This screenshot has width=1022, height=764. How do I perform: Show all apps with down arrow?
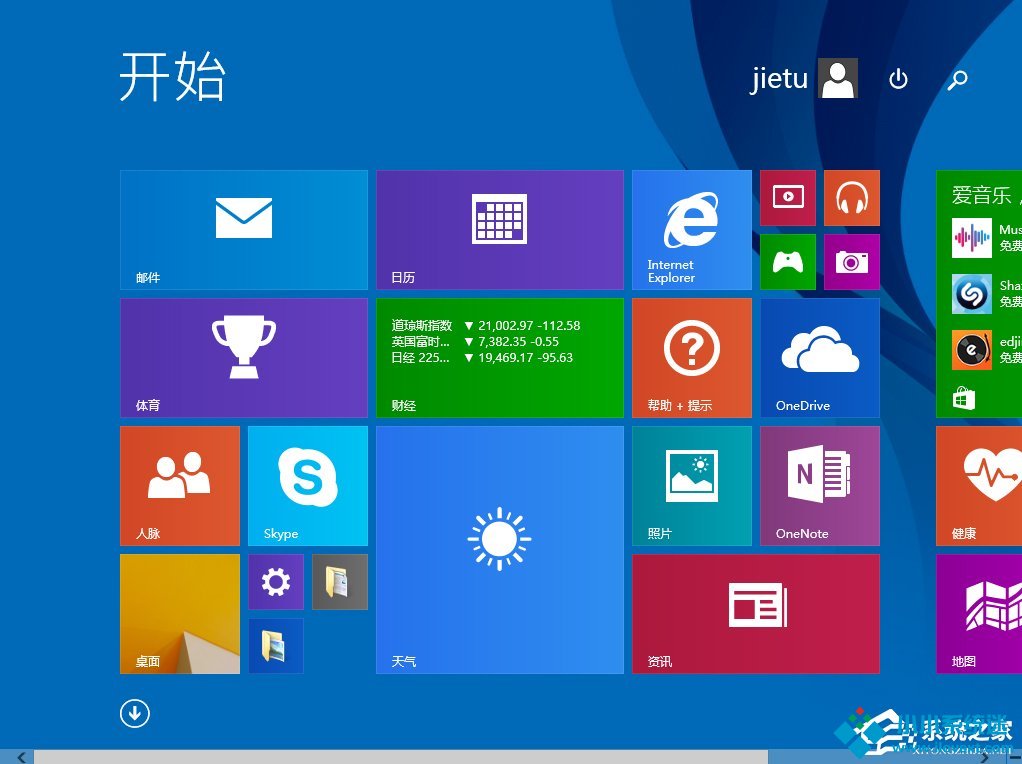click(135, 713)
